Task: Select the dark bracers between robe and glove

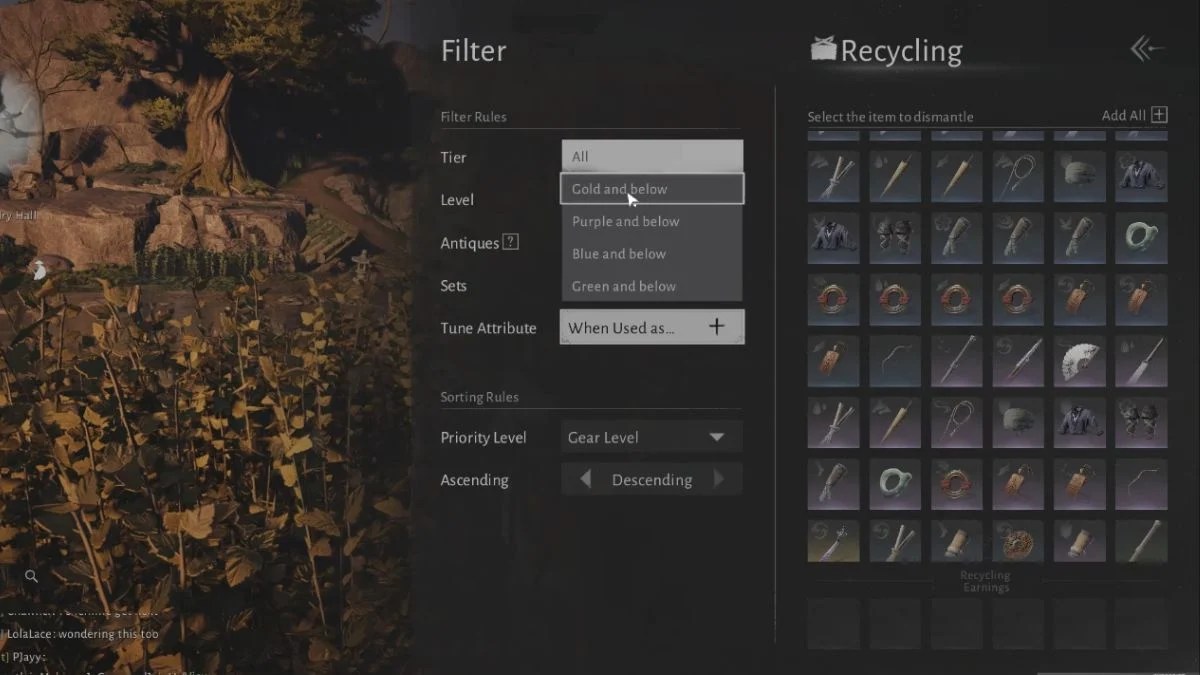Action: pos(895,238)
